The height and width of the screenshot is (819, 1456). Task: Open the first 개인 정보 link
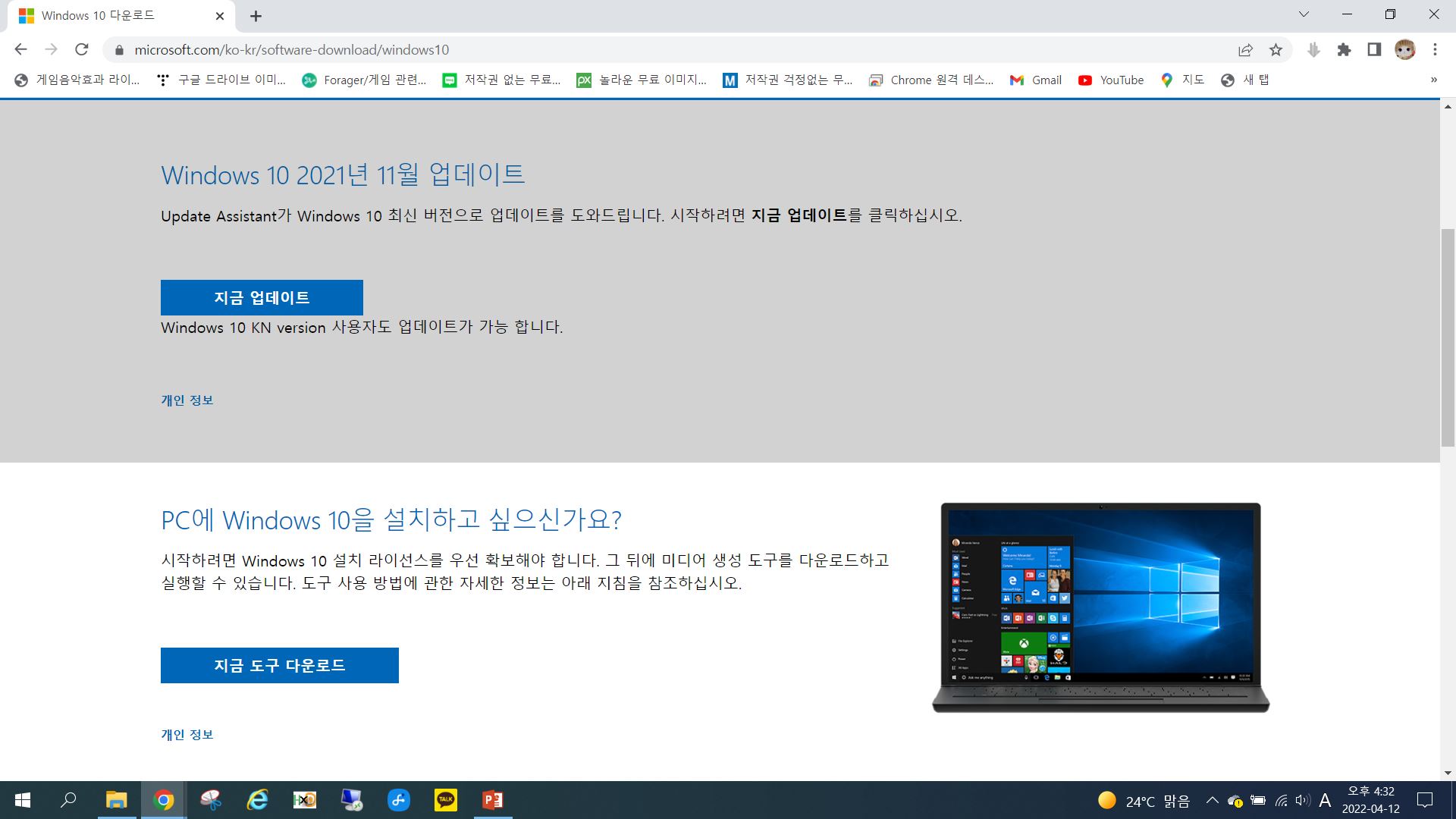tap(187, 400)
